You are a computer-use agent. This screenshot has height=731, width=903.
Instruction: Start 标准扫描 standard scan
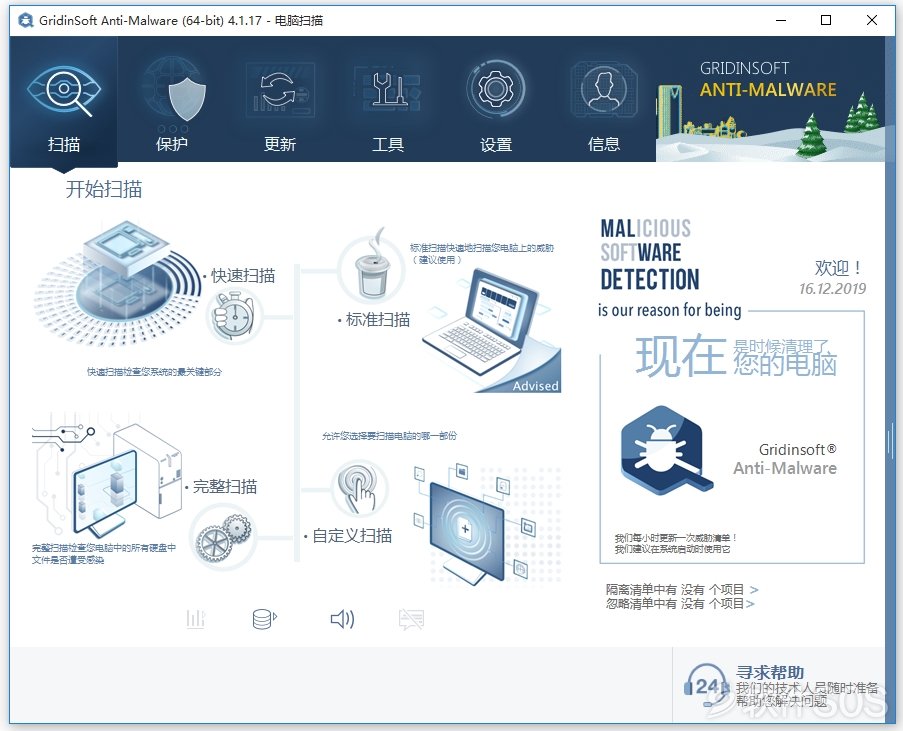pyautogui.click(x=377, y=319)
